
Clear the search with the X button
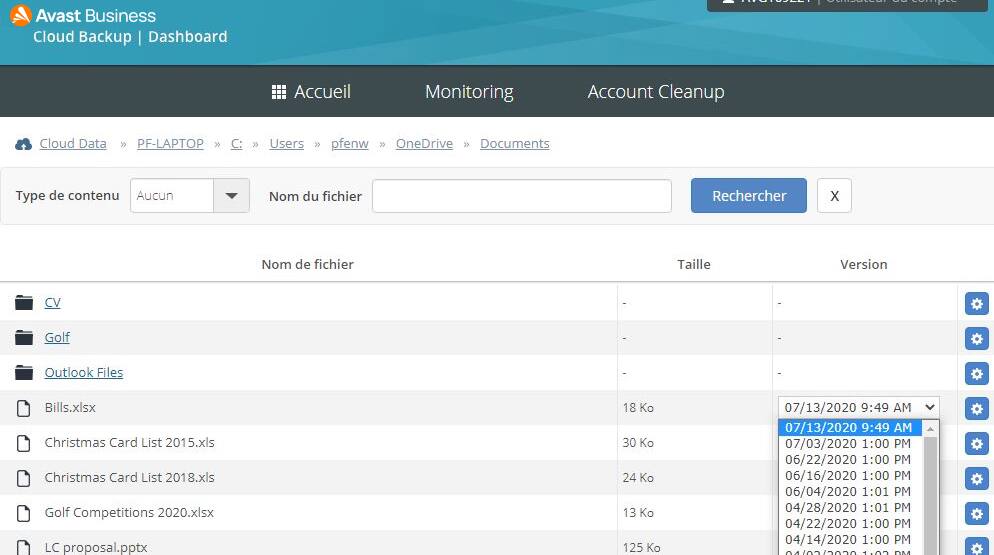coord(834,196)
